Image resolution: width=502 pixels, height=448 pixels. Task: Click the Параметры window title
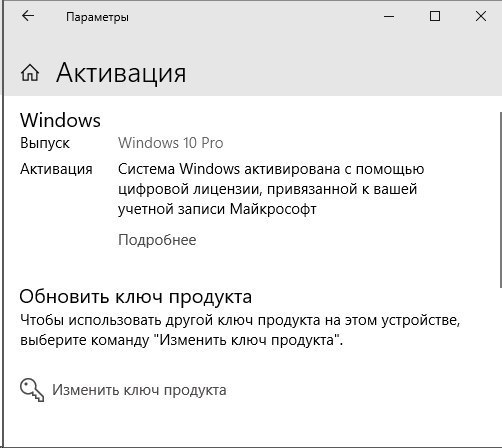97,17
